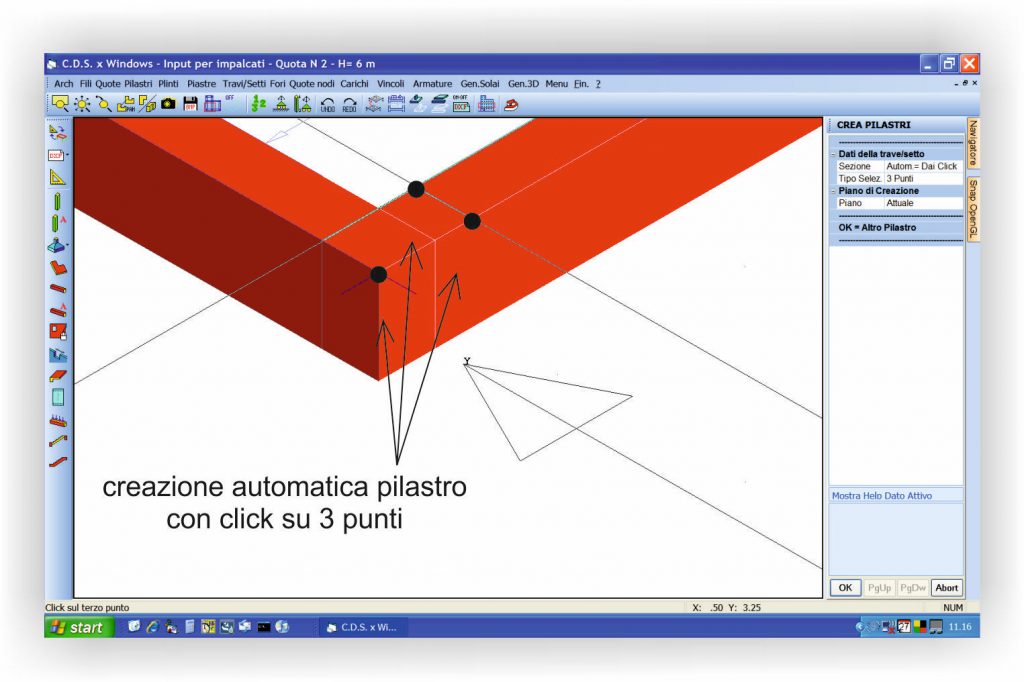This screenshot has width=1024, height=682.
Task: Click the taskbar clock showing 11.16
Action: point(960,626)
